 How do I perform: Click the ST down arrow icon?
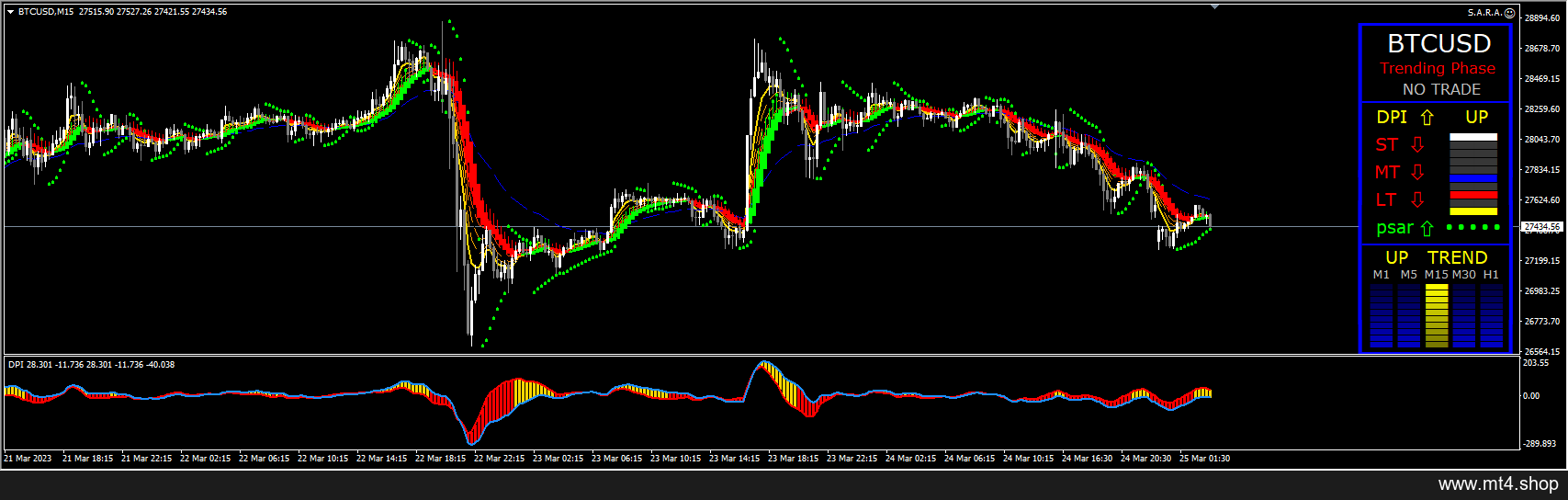pos(1417,145)
